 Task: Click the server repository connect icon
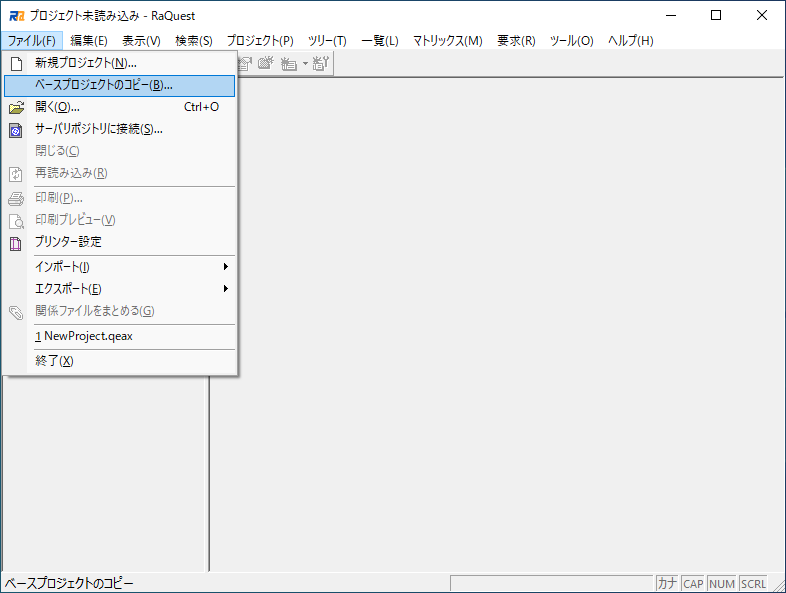(x=16, y=130)
